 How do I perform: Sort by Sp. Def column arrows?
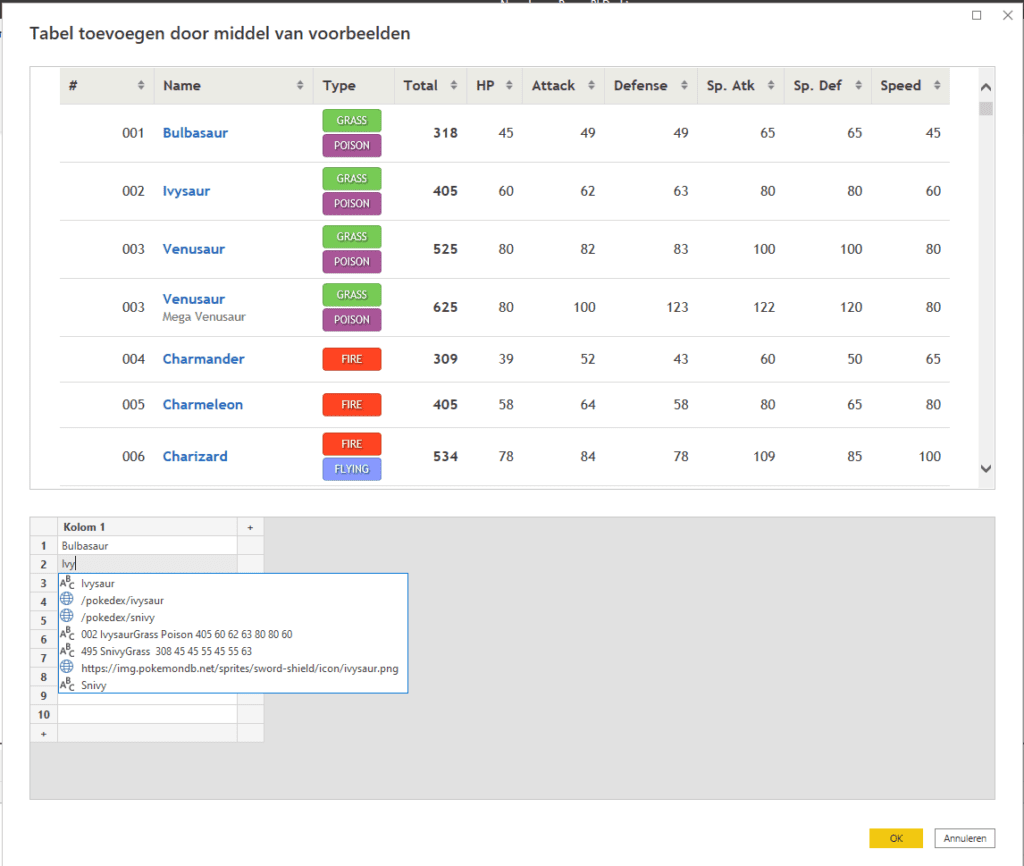click(x=858, y=86)
